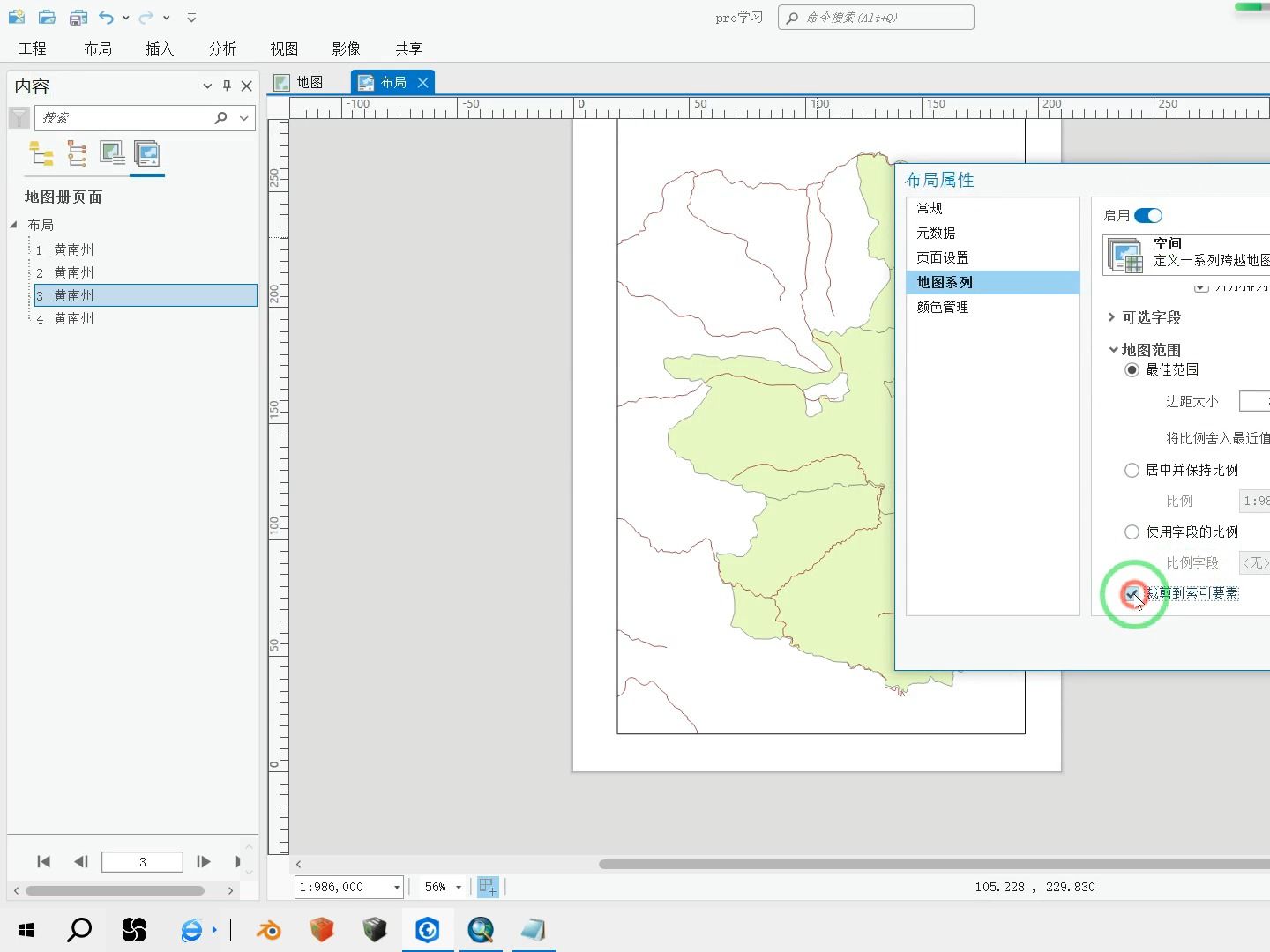This screenshot has height=952, width=1270.
Task: Select page 2 黄南州 in the list
Action: [145, 272]
